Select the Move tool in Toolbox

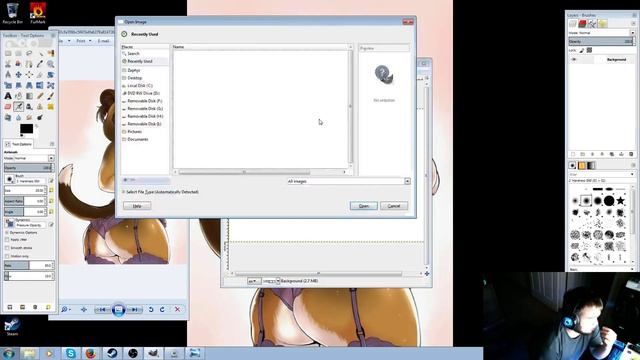pos(19,75)
